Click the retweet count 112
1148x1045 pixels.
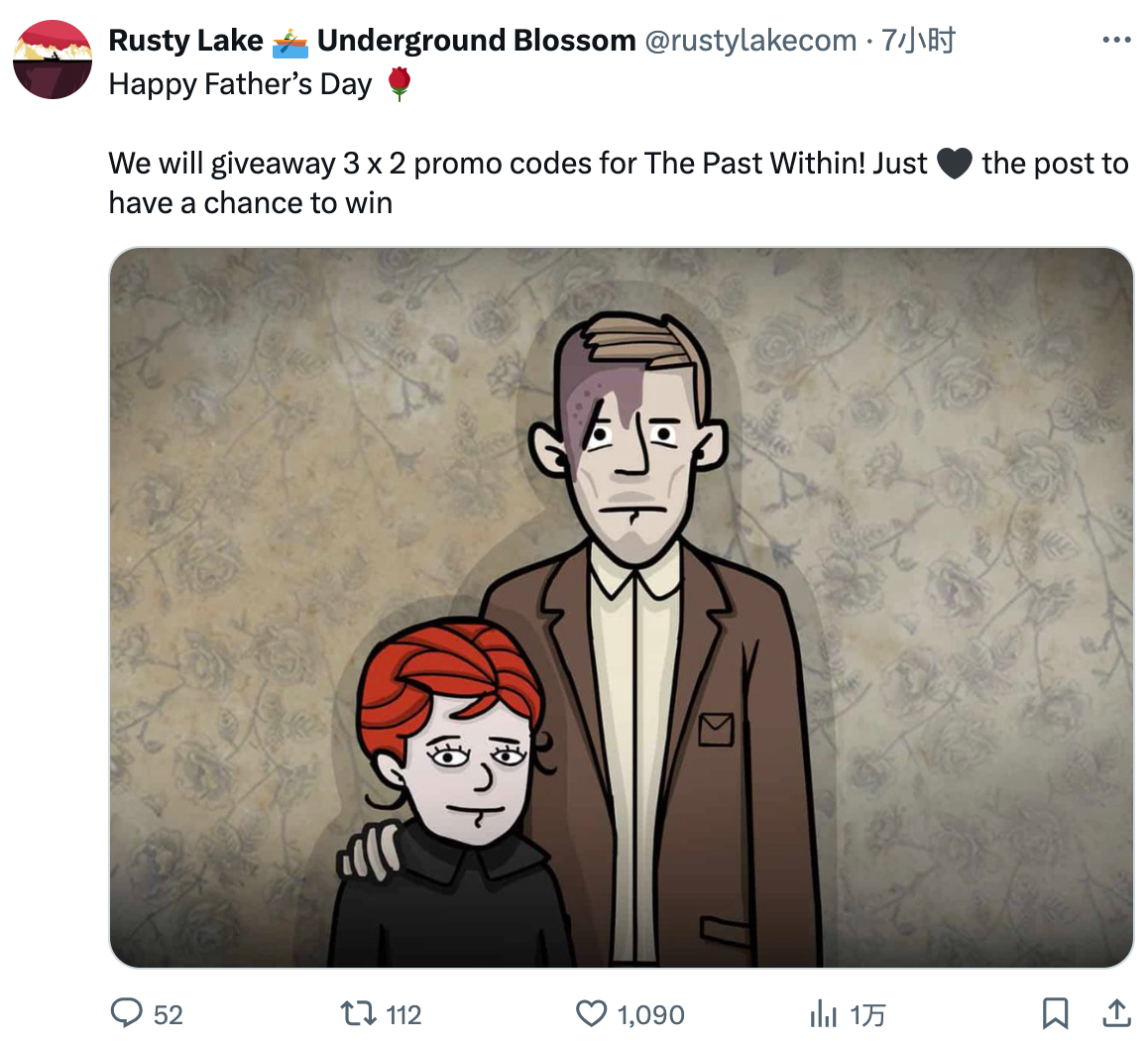[x=403, y=1015]
